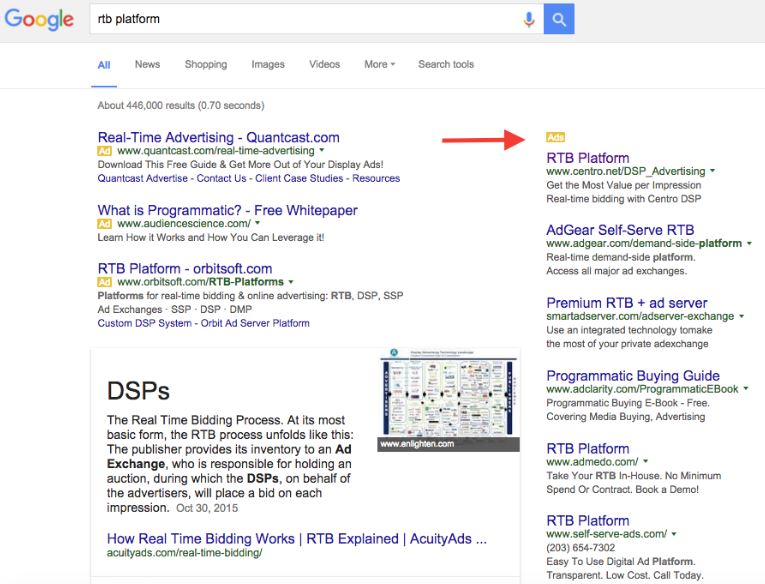Open the admedo.com 'RTB Platform' ad
The width and height of the screenshot is (765, 584).
pos(588,448)
